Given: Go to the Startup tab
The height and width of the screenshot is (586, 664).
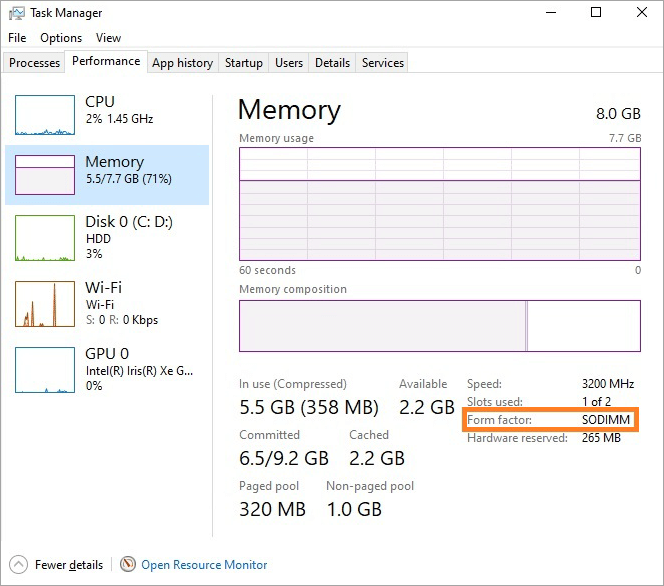Looking at the screenshot, I should pos(243,63).
